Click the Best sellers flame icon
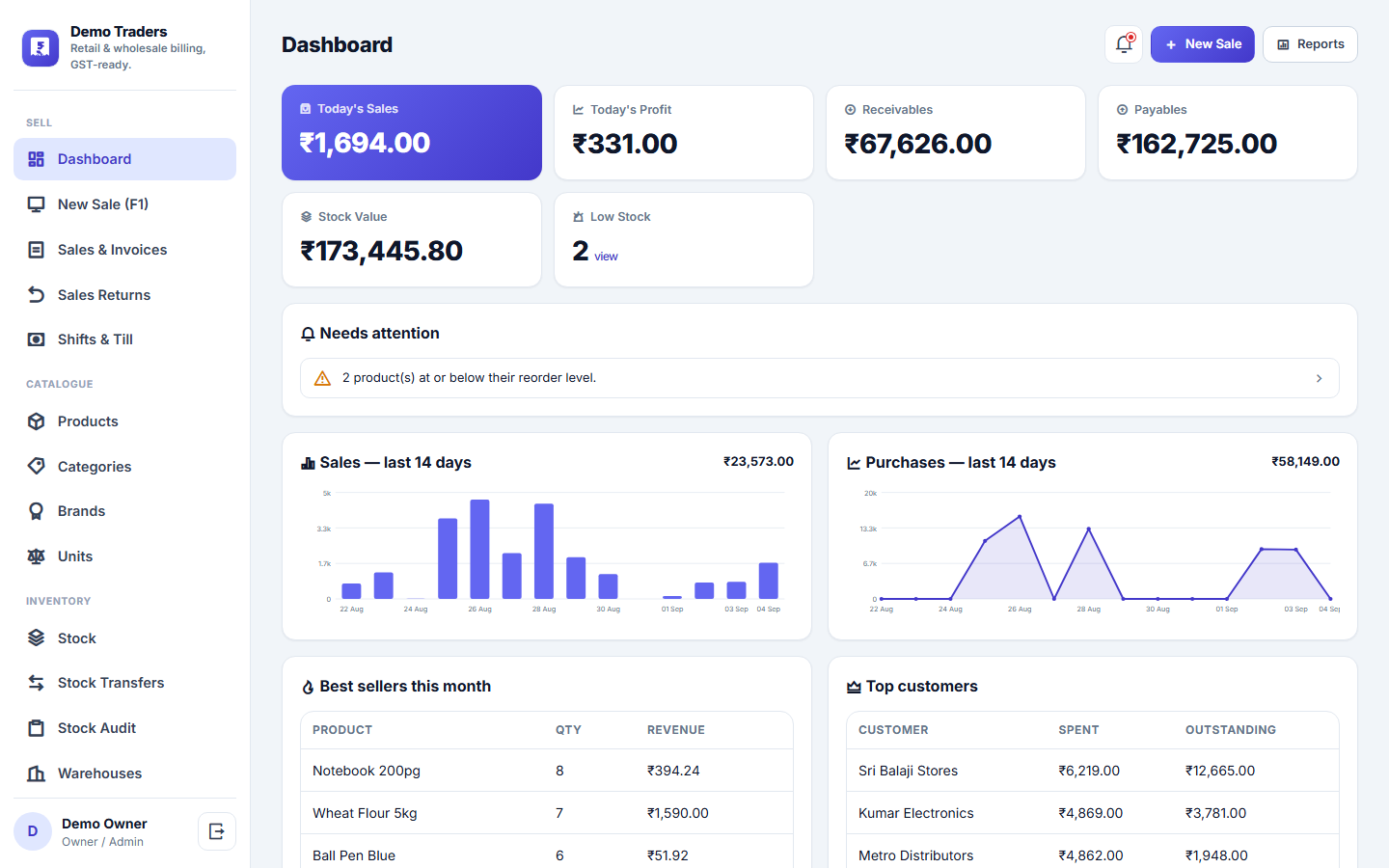The image size is (1389, 868). click(309, 687)
